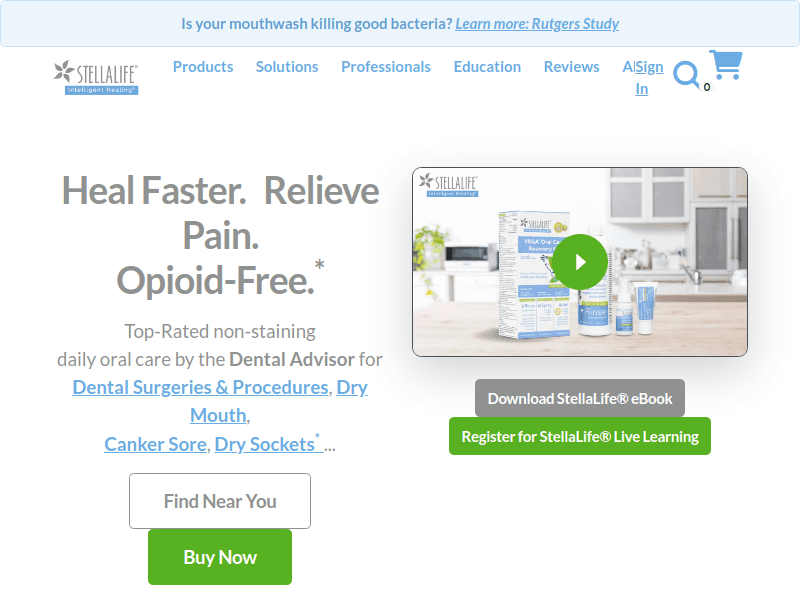Click Download StellaLife eBook button
This screenshot has width=800, height=600.
[x=580, y=398]
